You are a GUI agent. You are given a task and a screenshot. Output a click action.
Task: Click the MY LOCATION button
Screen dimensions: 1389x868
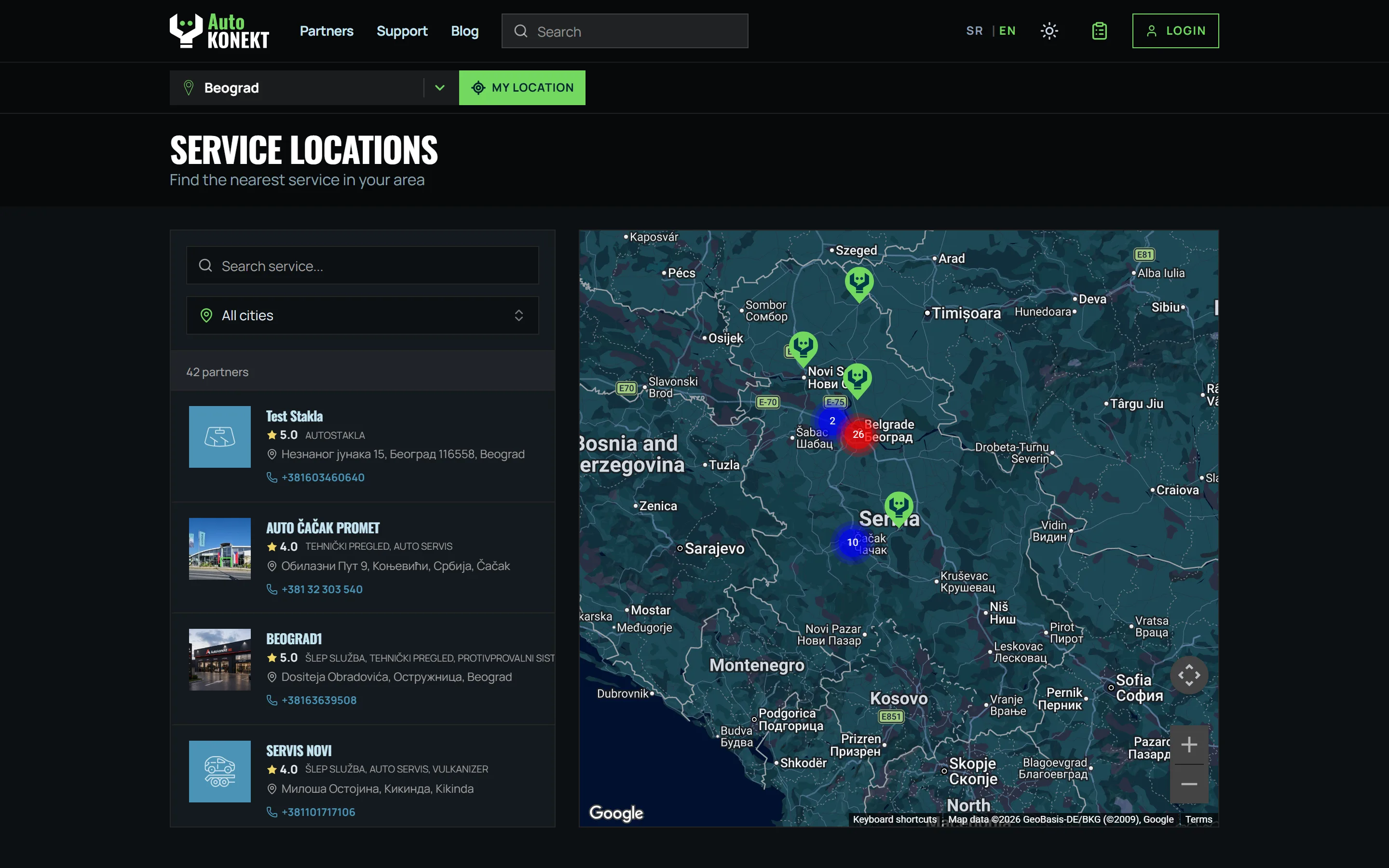(x=522, y=88)
